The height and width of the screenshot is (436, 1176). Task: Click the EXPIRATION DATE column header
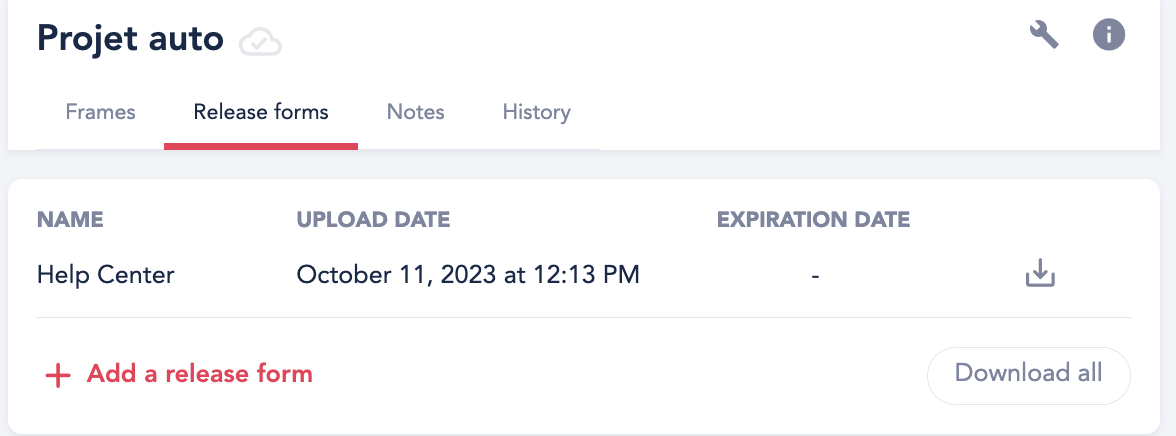pos(814,220)
